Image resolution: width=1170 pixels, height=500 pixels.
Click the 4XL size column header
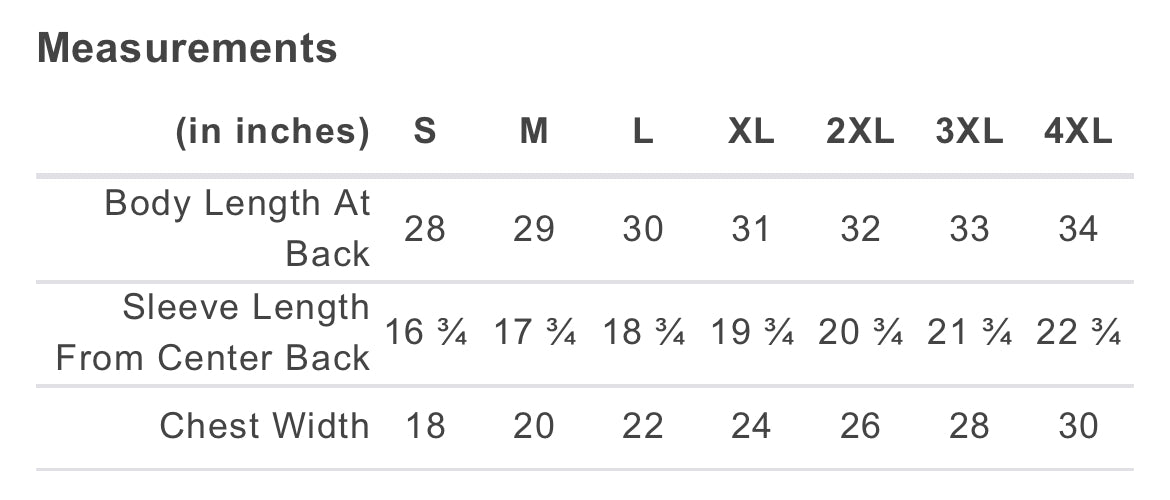click(x=1078, y=132)
